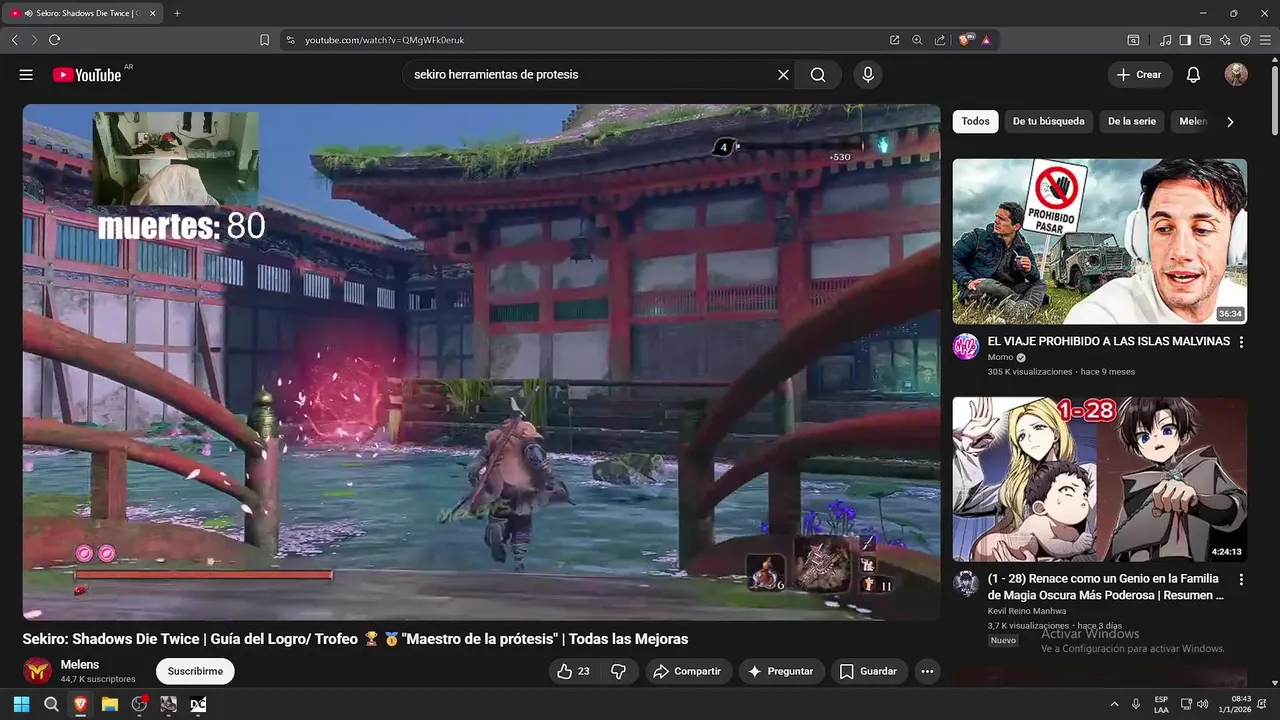Screen dimensions: 1280x720
Task: Open Brave Rewards triangle icon
Action: point(986,40)
